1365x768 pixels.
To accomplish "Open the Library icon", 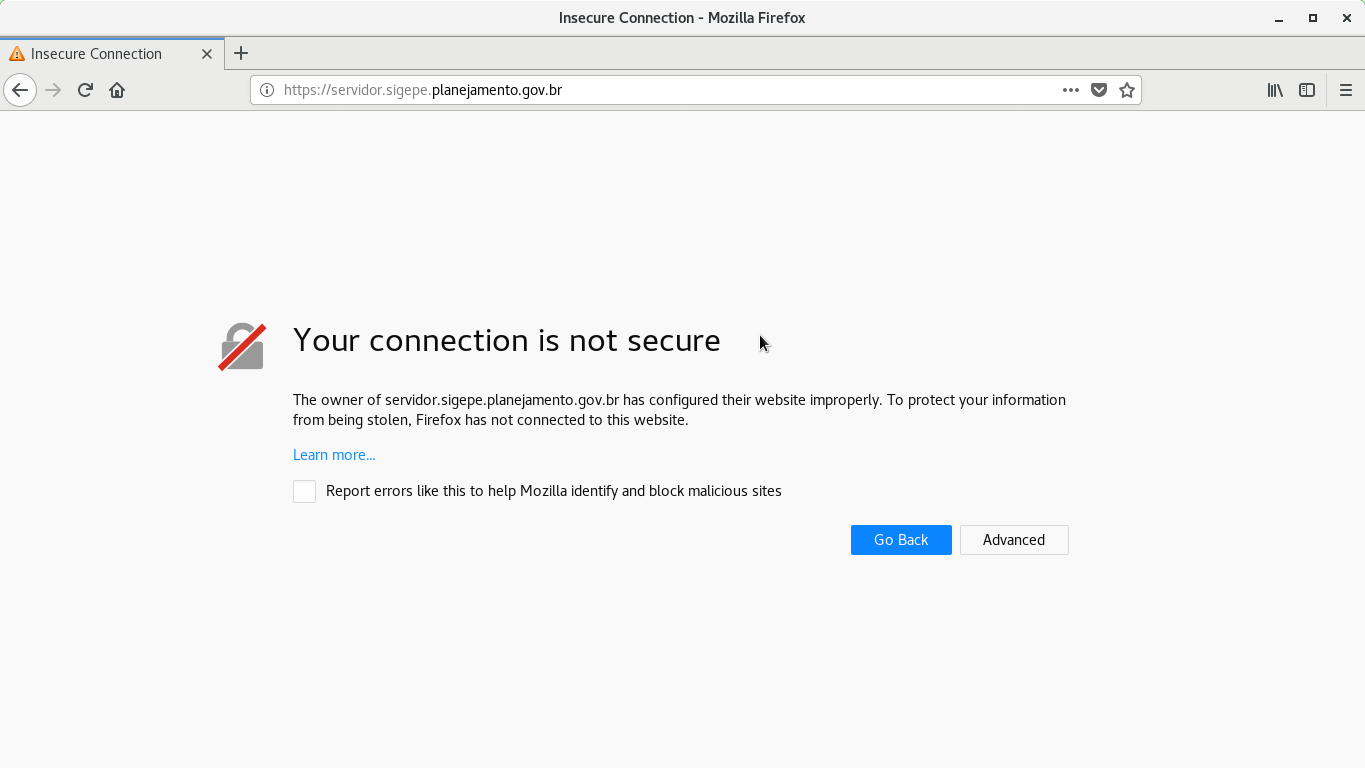I will pos(1274,89).
